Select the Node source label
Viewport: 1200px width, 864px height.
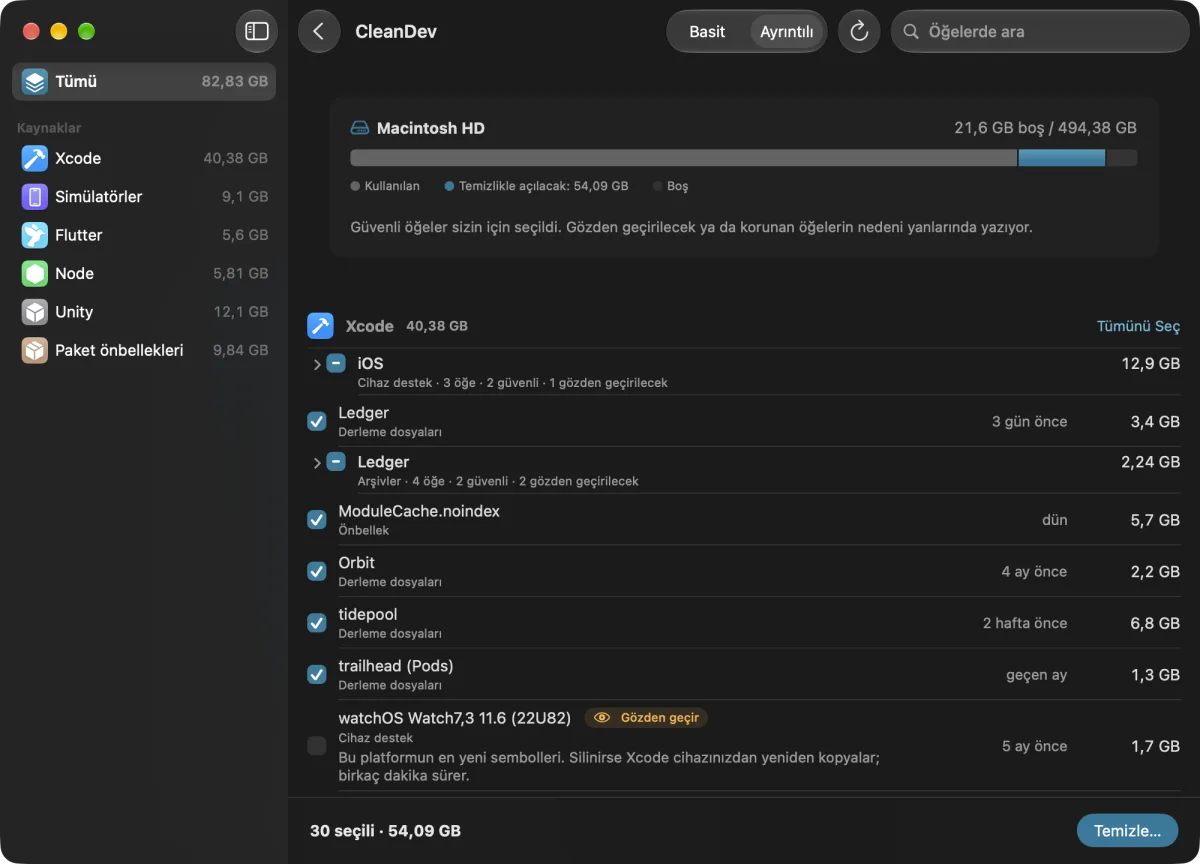[x=74, y=273]
